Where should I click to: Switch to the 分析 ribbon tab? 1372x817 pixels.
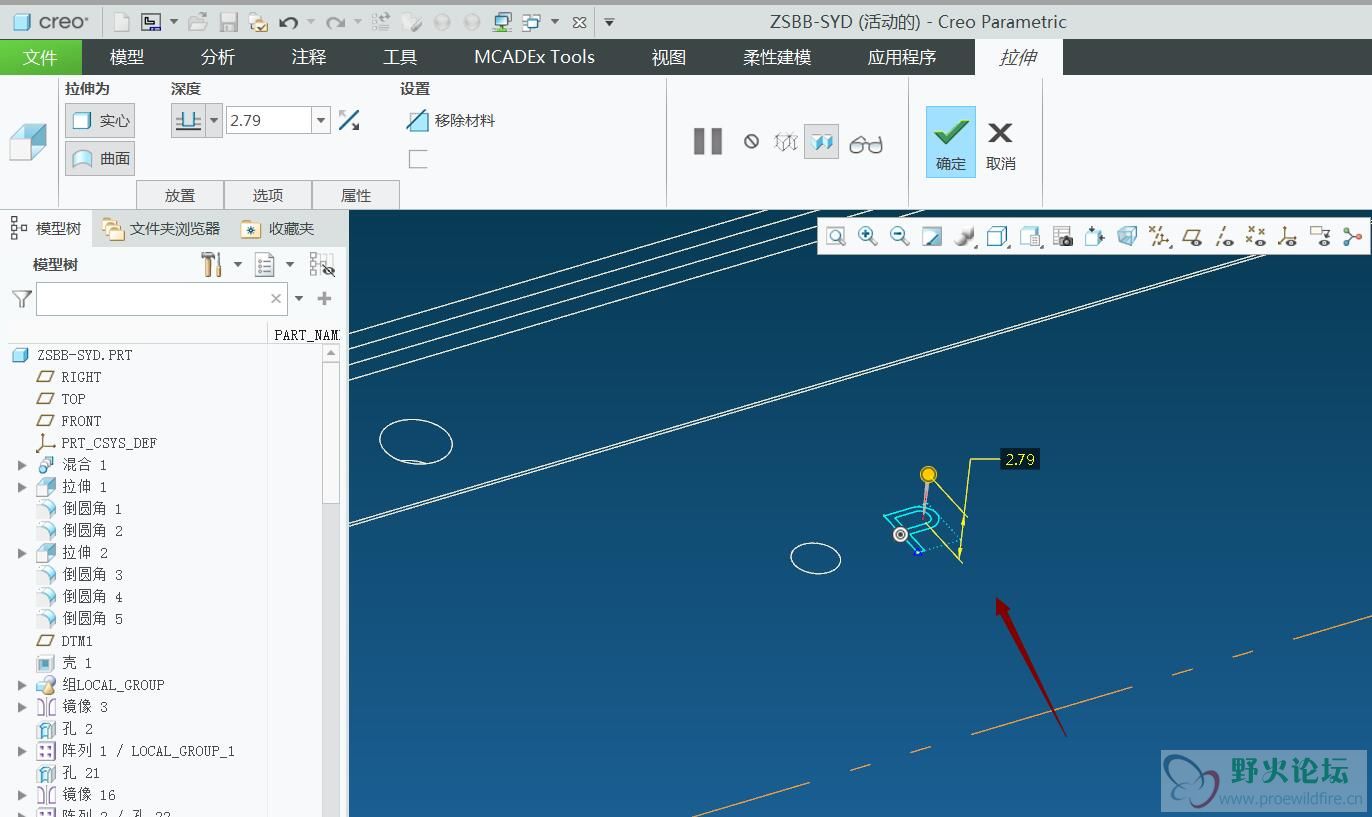pos(218,57)
